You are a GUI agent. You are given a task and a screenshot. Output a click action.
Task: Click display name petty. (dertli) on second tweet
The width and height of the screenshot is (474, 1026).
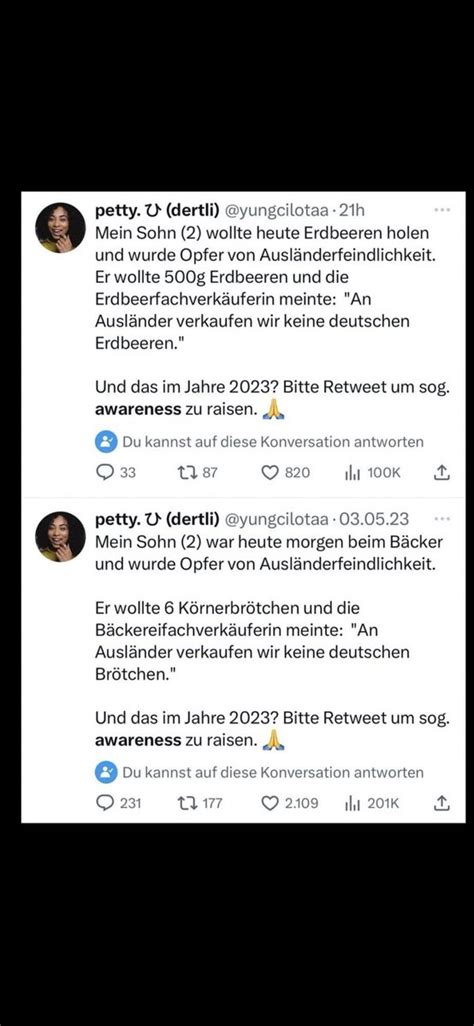pos(157,519)
